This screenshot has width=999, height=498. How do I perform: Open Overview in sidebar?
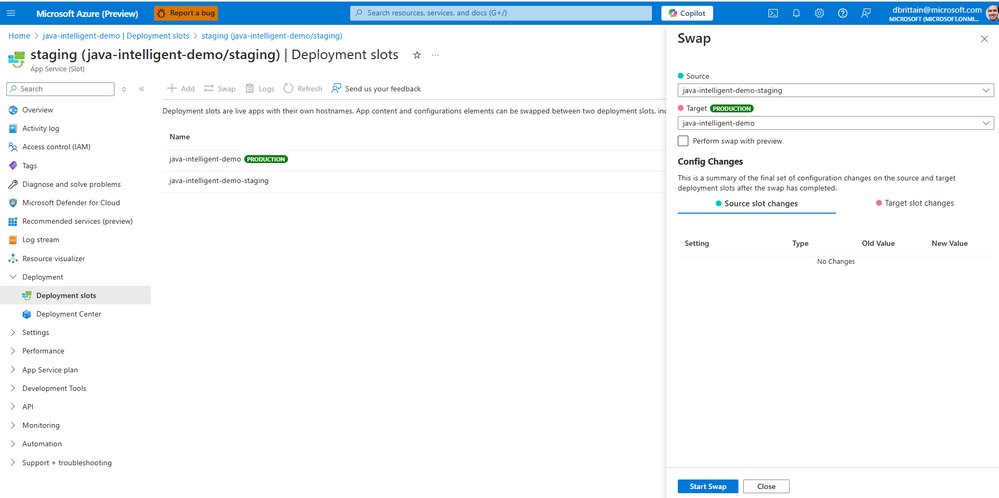(38, 110)
